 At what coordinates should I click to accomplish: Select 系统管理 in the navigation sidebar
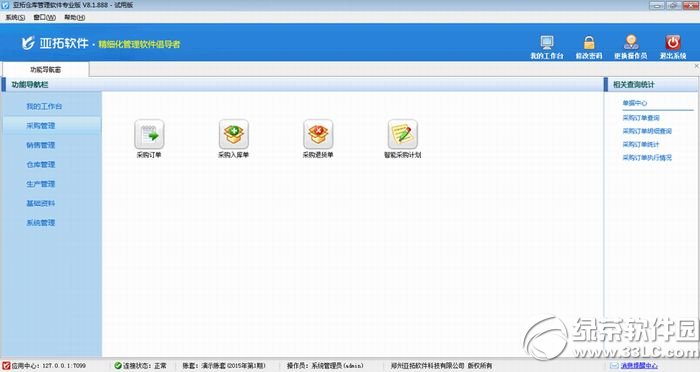tap(41, 223)
